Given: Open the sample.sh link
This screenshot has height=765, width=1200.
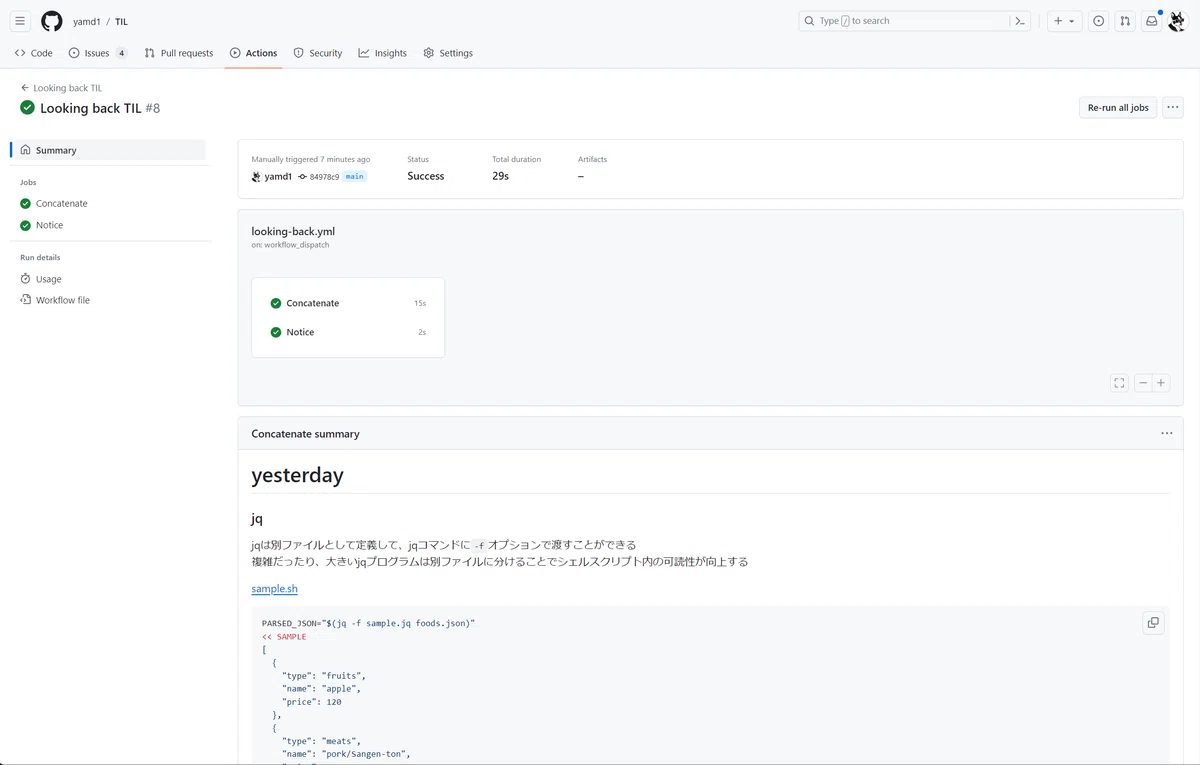Looking at the screenshot, I should tap(274, 589).
